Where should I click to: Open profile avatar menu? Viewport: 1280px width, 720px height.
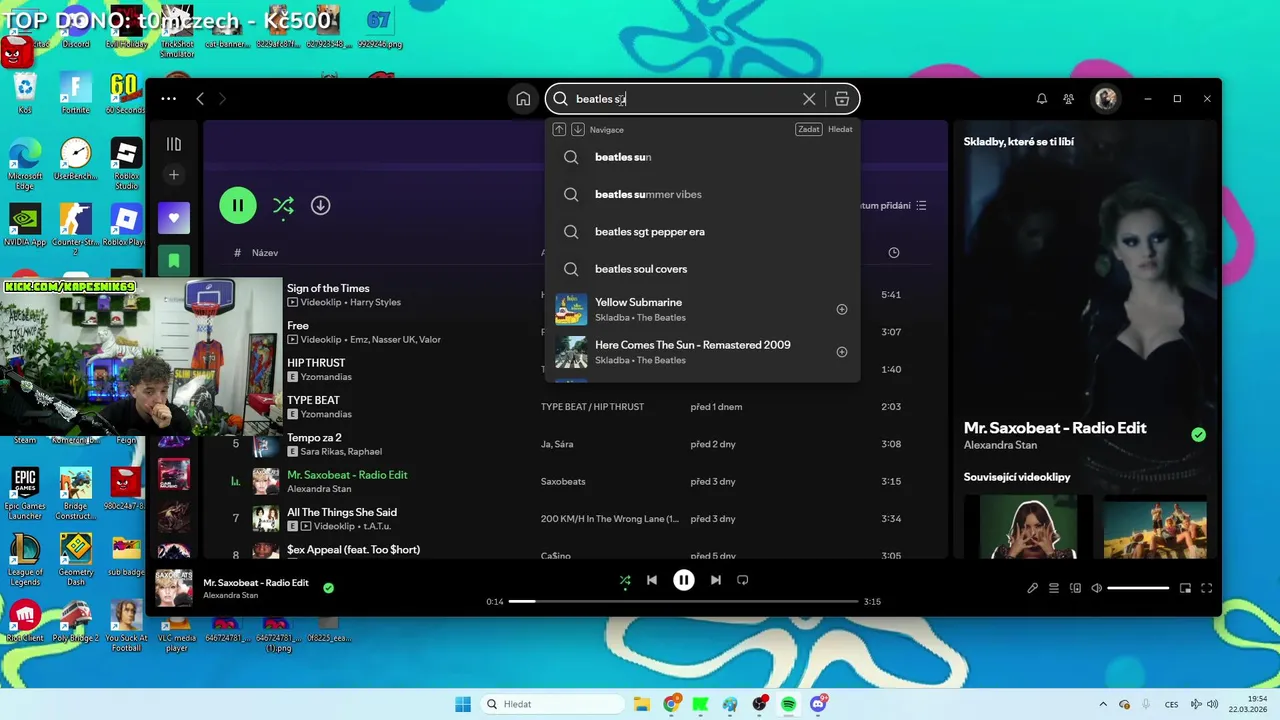click(1106, 99)
